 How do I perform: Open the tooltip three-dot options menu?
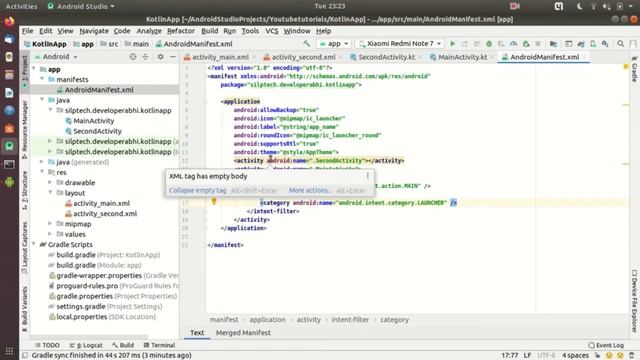[x=367, y=176]
